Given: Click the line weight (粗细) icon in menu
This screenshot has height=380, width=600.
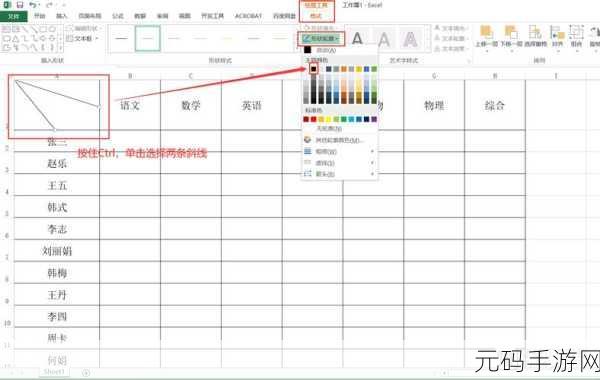Looking at the screenshot, I should coord(308,152).
